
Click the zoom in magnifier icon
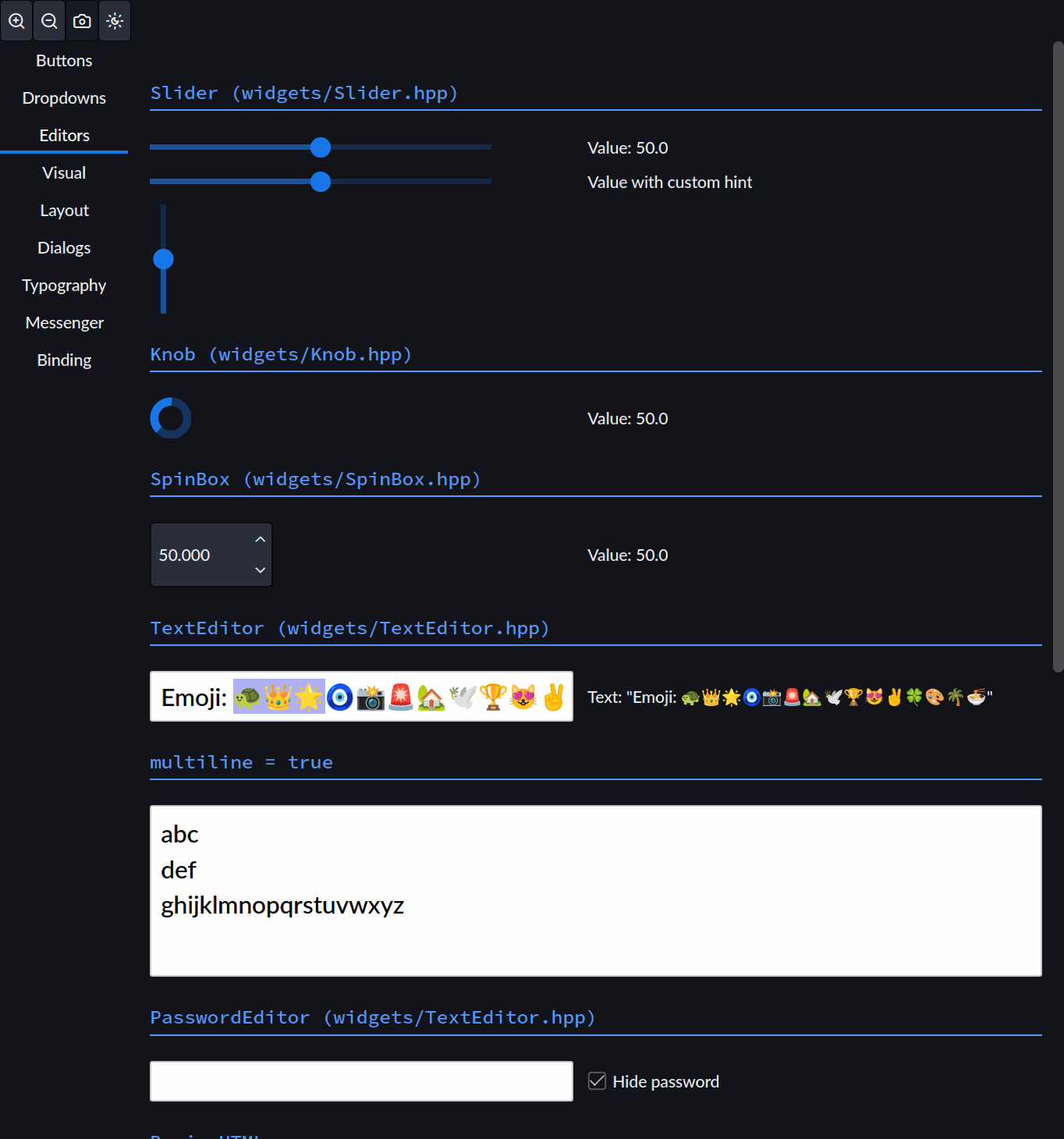(x=16, y=21)
